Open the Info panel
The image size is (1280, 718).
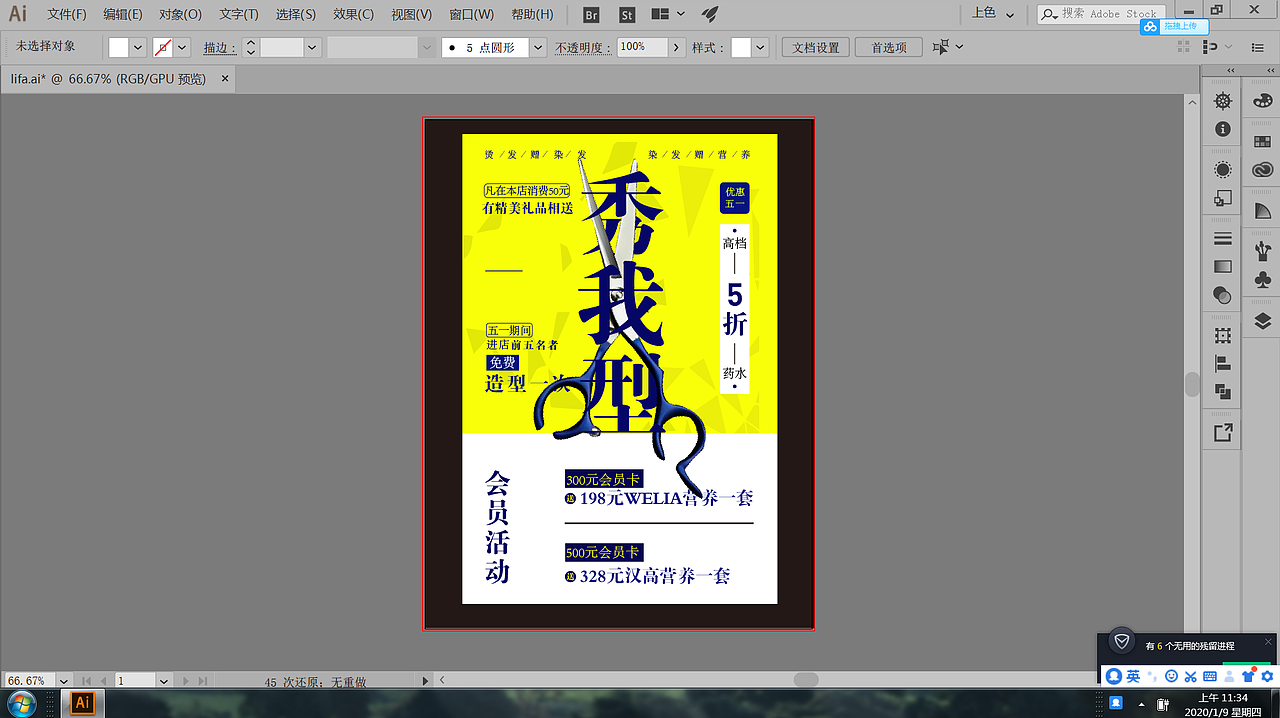pyautogui.click(x=1222, y=128)
